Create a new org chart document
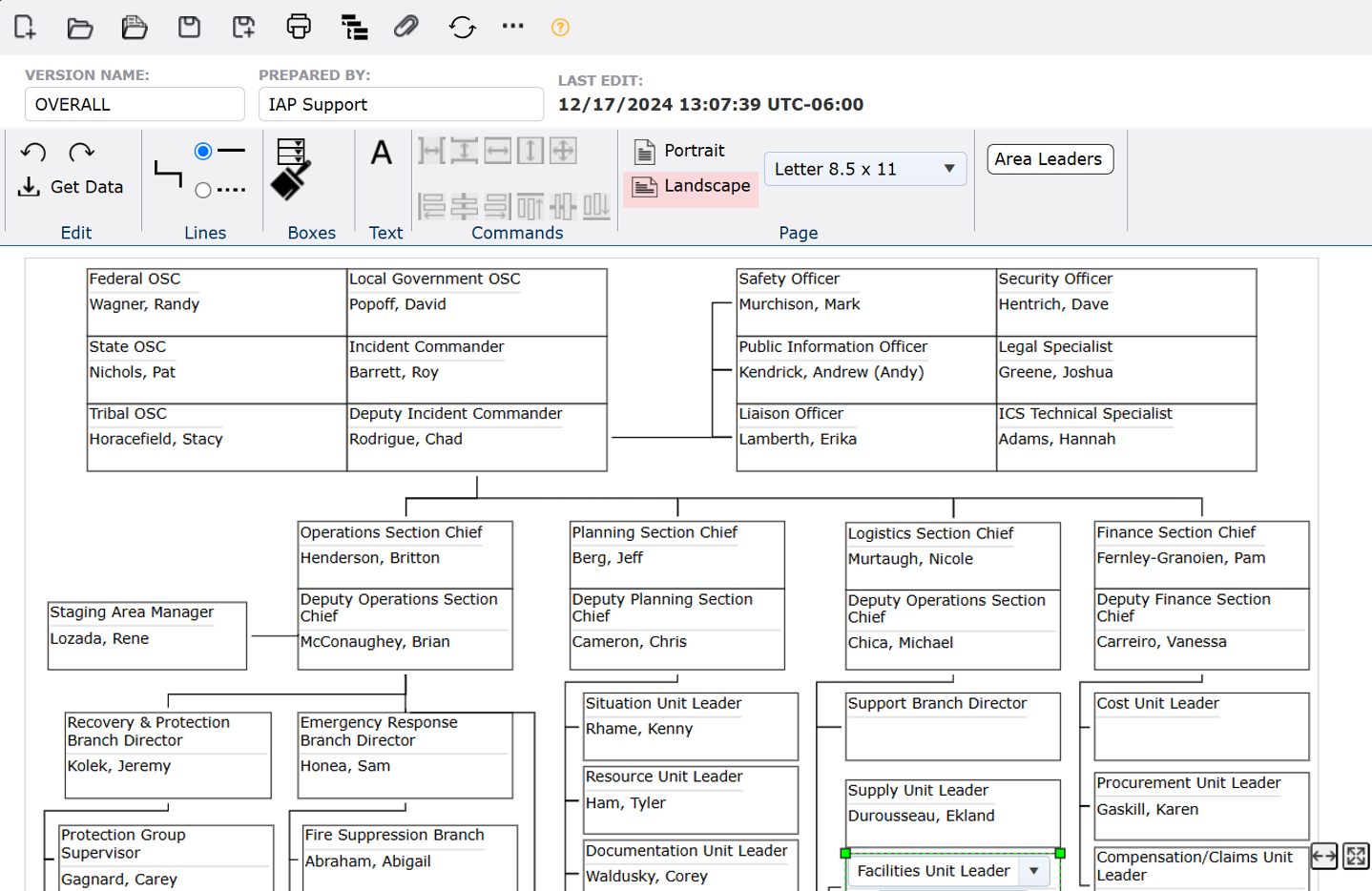 pos(24,27)
